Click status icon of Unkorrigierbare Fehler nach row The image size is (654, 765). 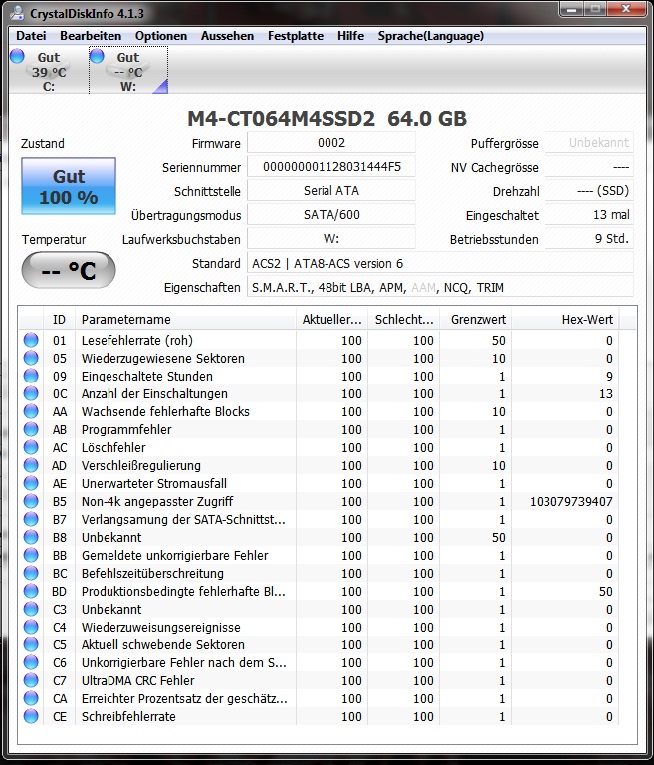click(31, 663)
